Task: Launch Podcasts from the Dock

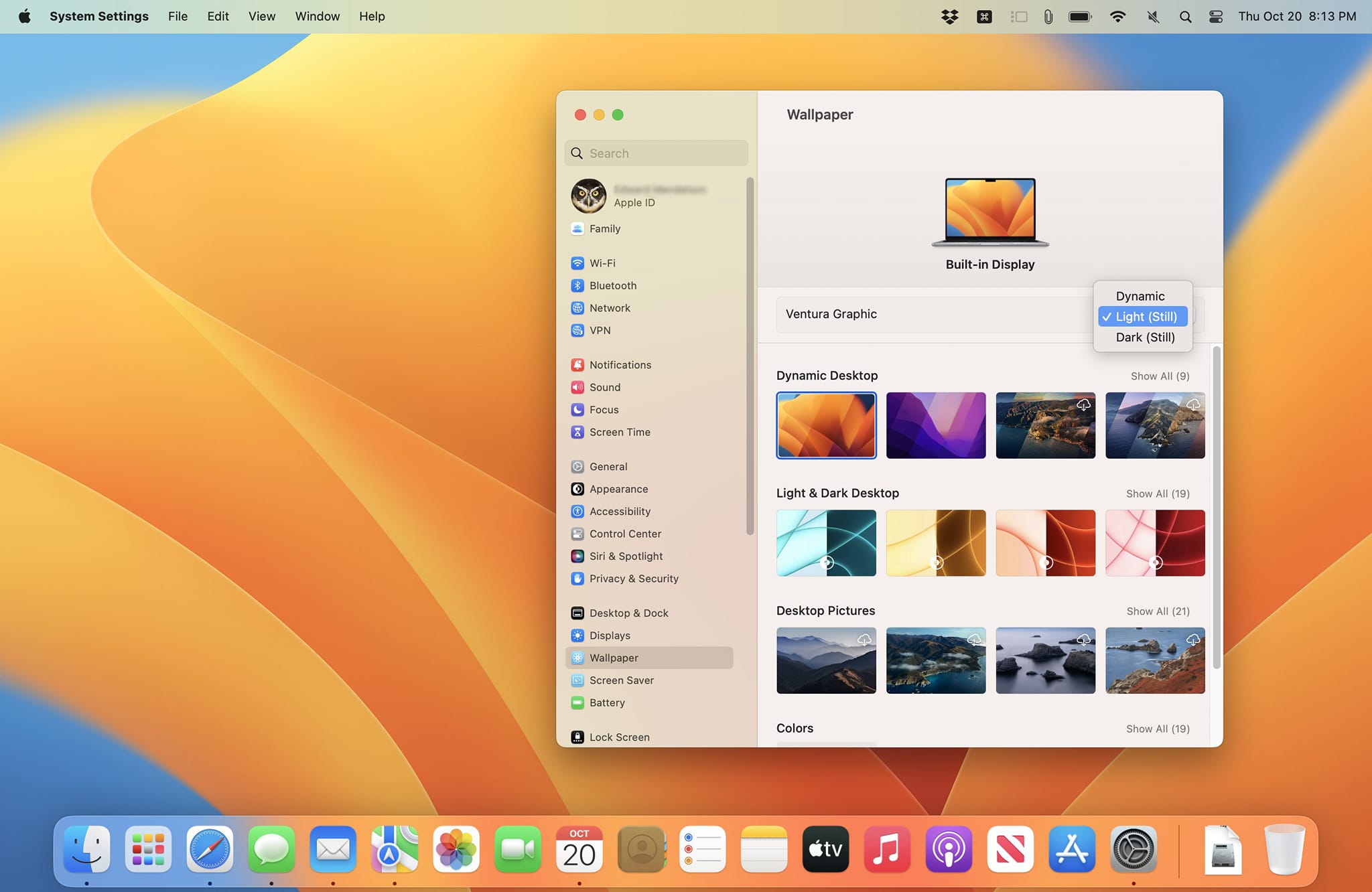Action: pos(949,849)
